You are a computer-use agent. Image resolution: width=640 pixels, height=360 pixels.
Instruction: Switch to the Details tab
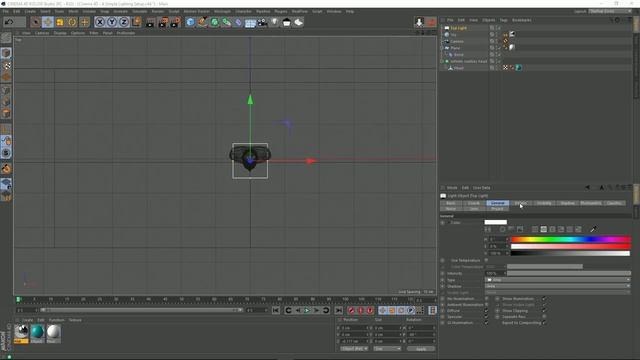(x=521, y=203)
